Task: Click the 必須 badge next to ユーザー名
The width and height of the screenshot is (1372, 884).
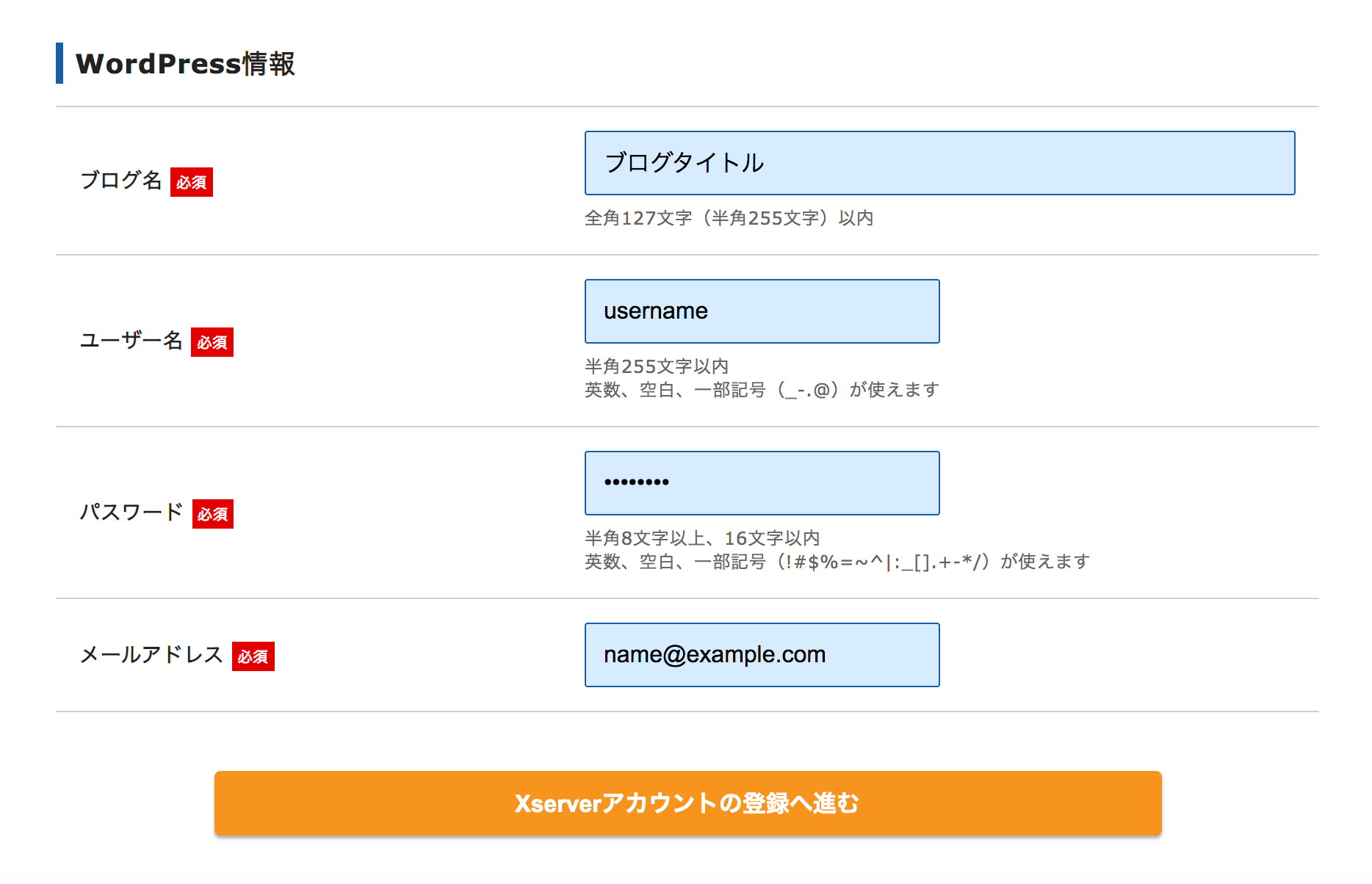Action: tap(212, 342)
